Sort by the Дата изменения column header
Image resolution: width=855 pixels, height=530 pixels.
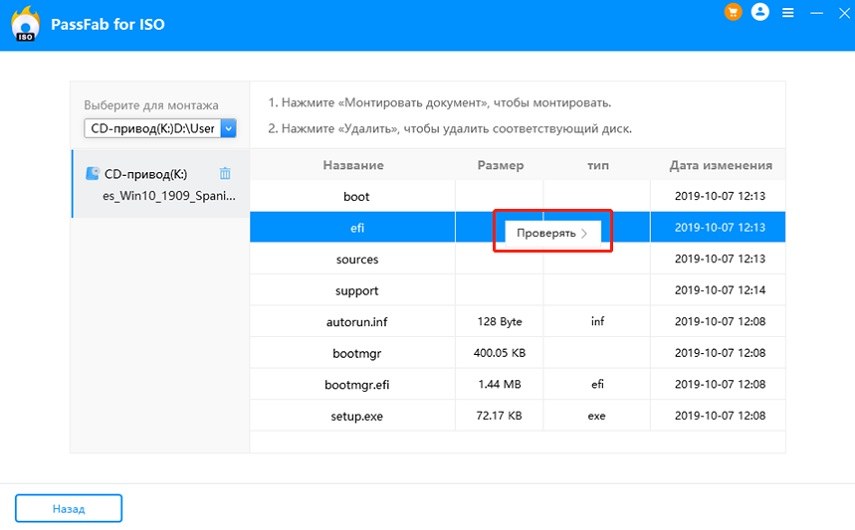point(720,165)
